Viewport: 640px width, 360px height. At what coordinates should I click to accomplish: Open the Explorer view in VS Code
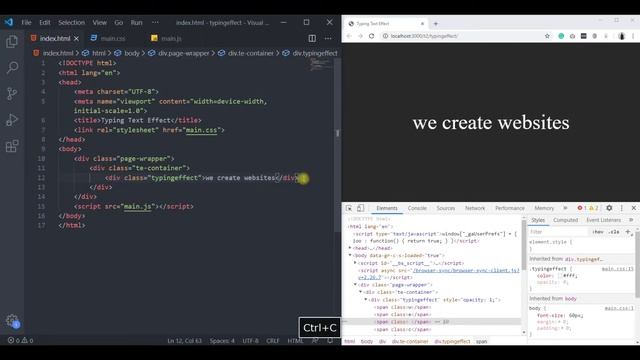[x=12, y=41]
